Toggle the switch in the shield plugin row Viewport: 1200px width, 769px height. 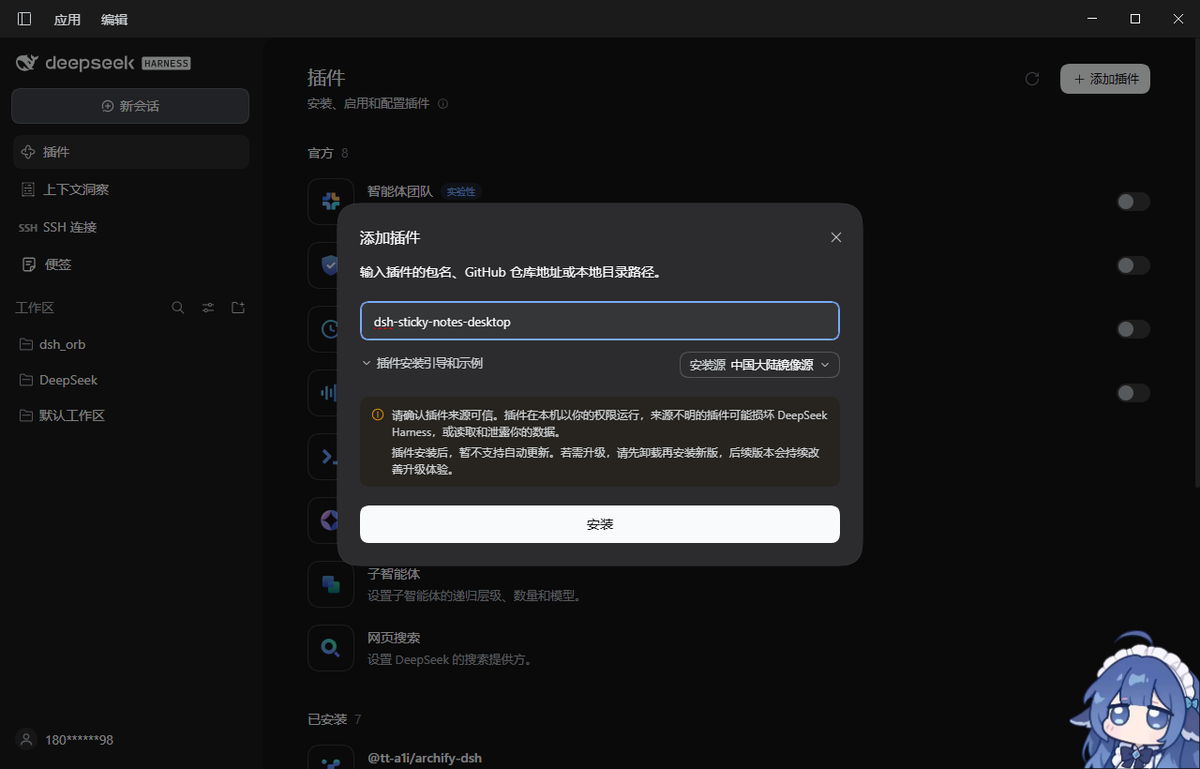(x=1133, y=265)
